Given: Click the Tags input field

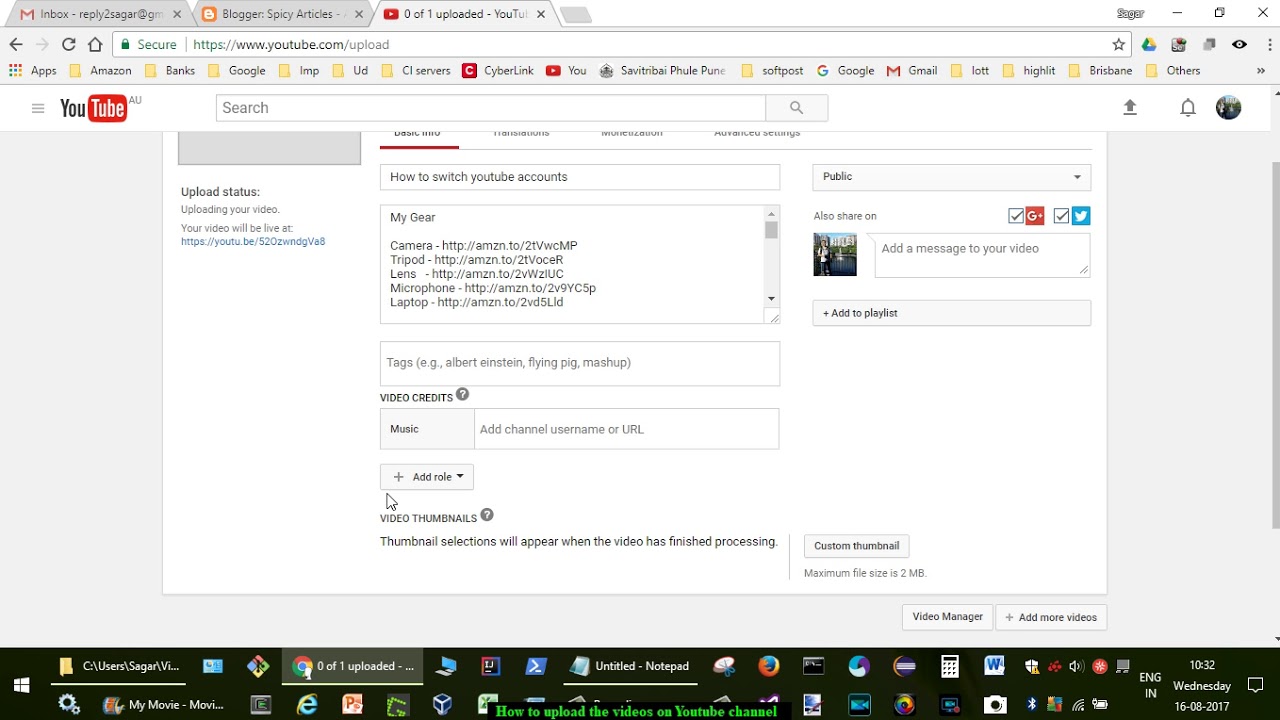Looking at the screenshot, I should 580,363.
